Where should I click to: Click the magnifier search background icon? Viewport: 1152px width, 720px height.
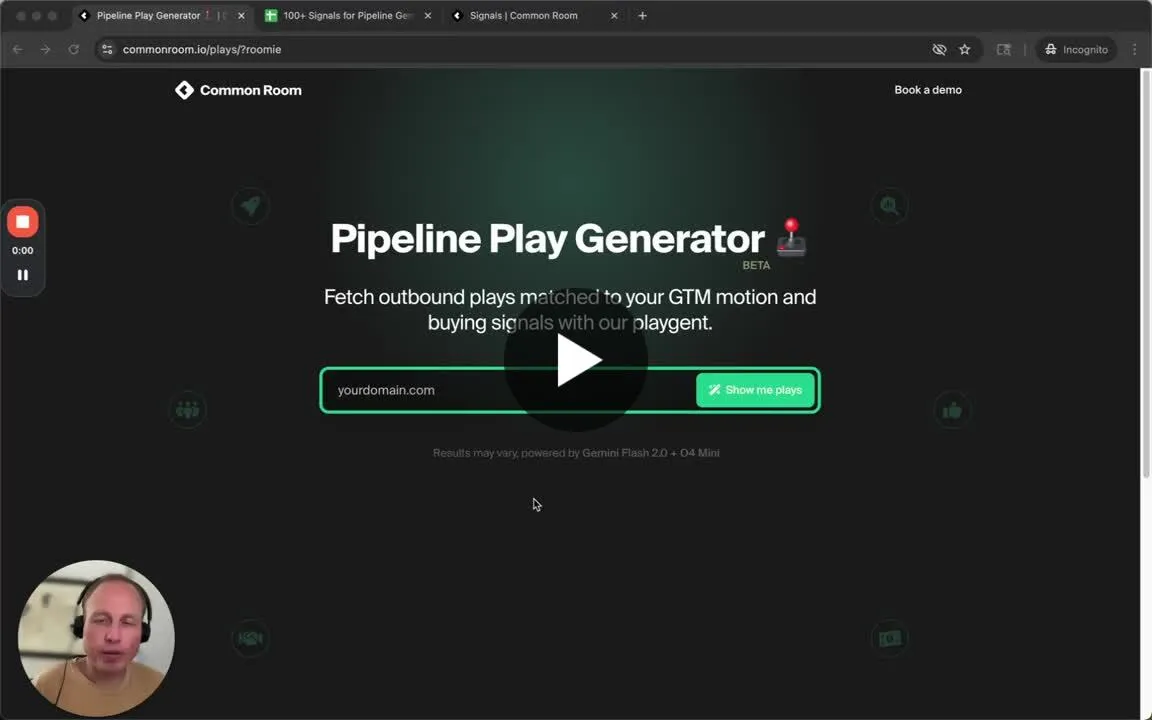tap(889, 206)
